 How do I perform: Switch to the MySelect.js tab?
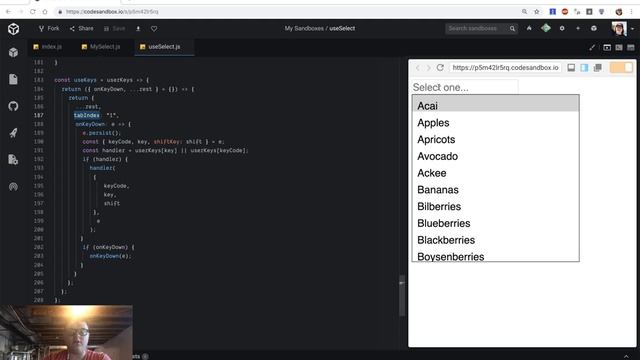coord(101,47)
